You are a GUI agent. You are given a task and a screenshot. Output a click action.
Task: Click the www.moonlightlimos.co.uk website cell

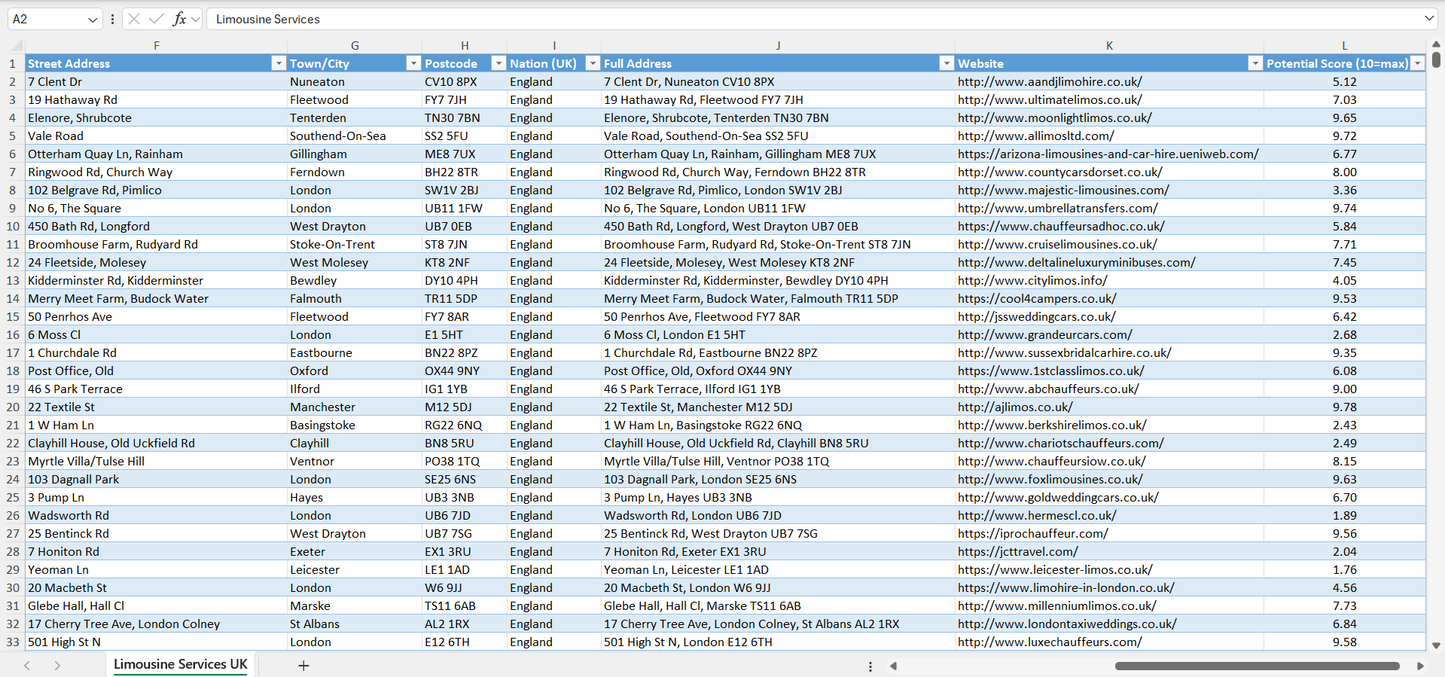pos(1054,118)
